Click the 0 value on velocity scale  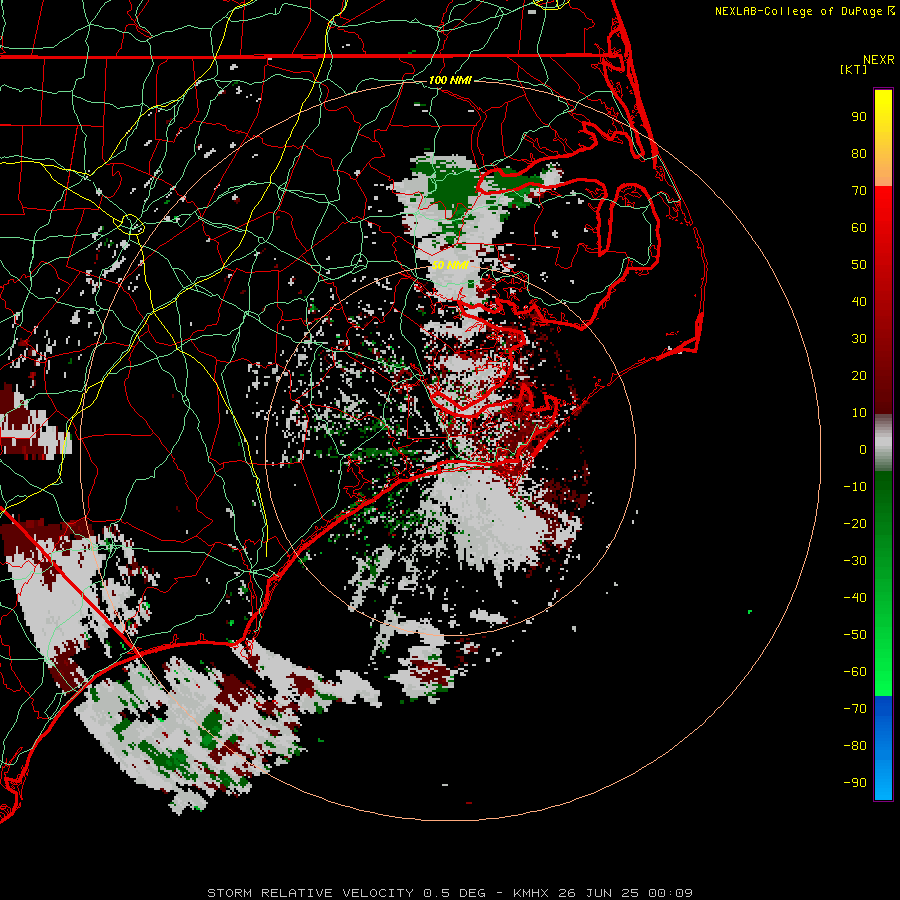[x=863, y=449]
